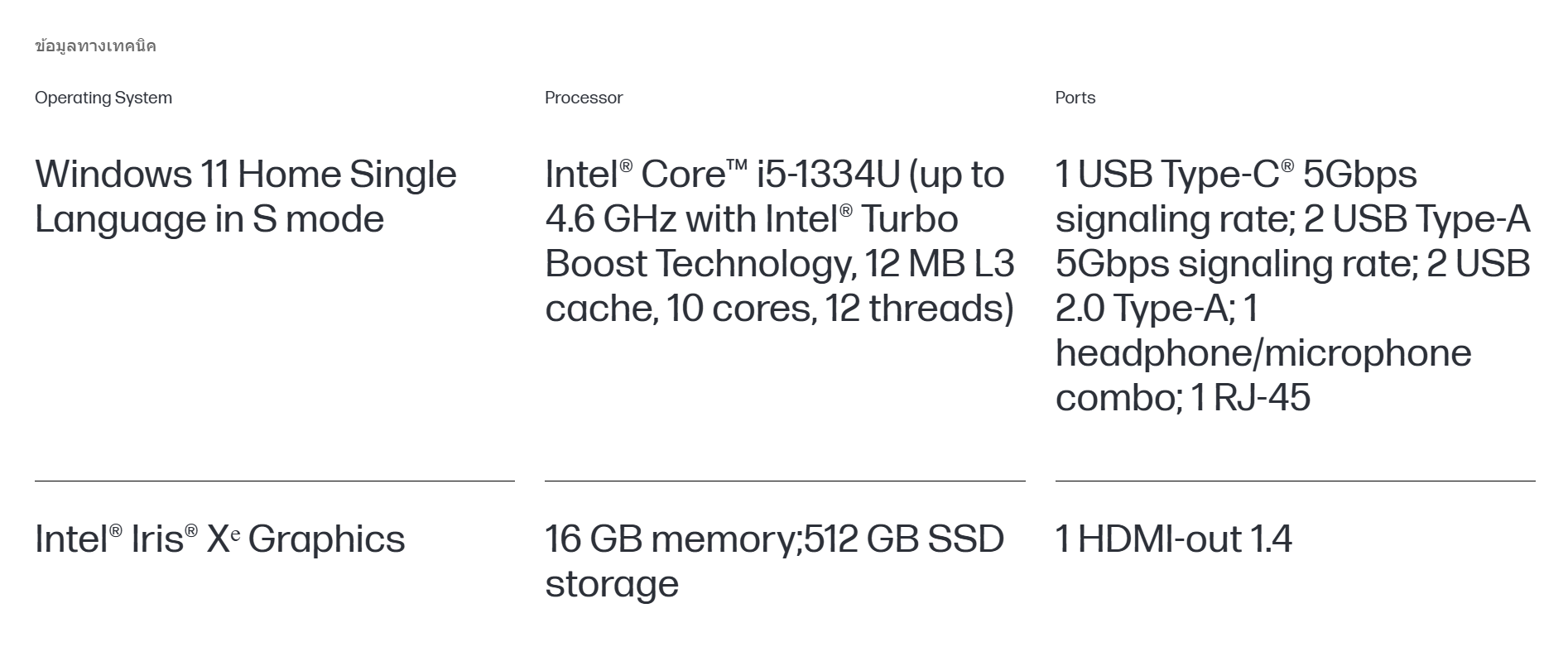The image size is (1568, 661).
Task: Select the "S mode" words
Action: [319, 219]
